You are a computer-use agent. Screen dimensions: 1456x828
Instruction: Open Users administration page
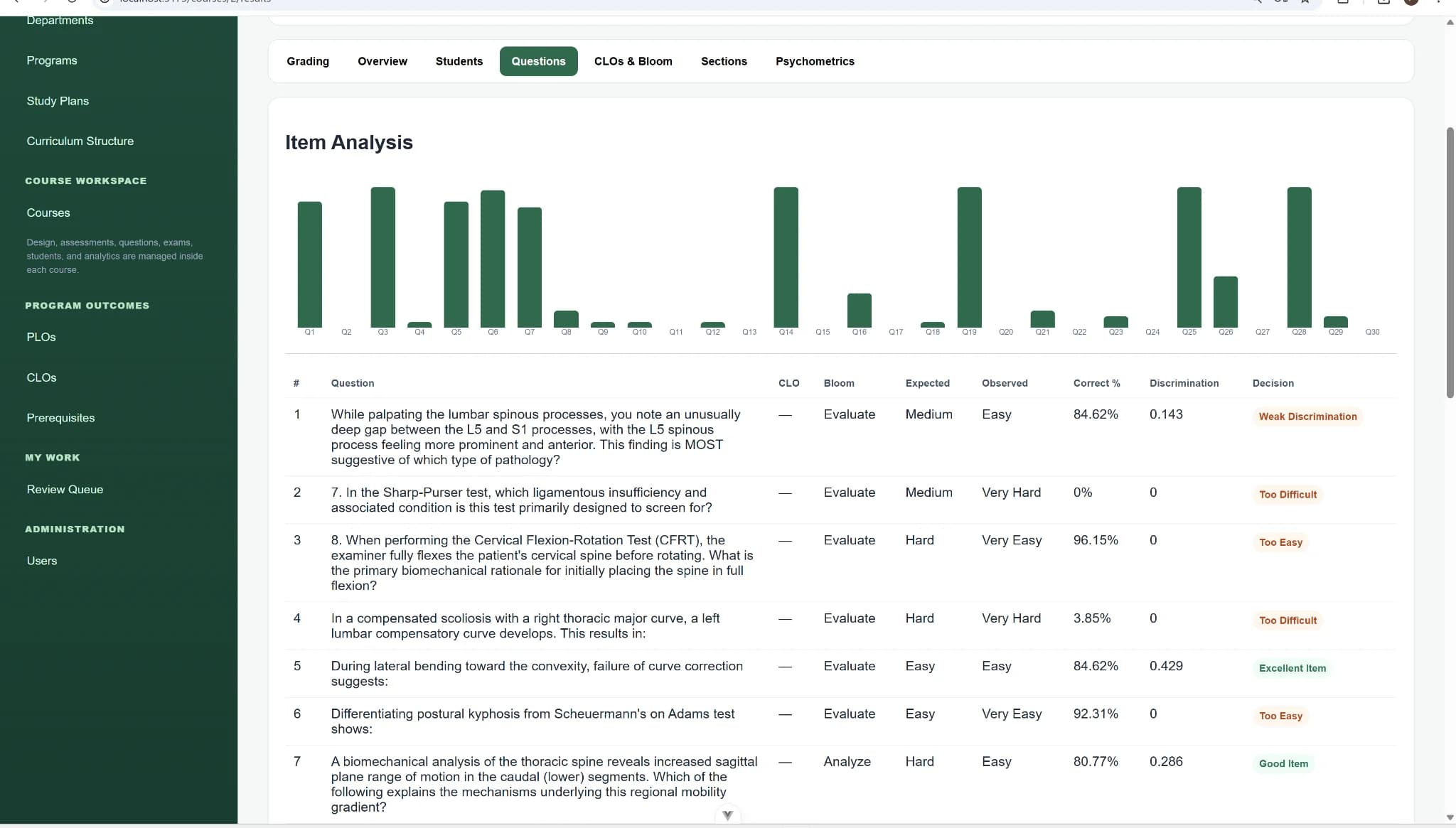42,561
